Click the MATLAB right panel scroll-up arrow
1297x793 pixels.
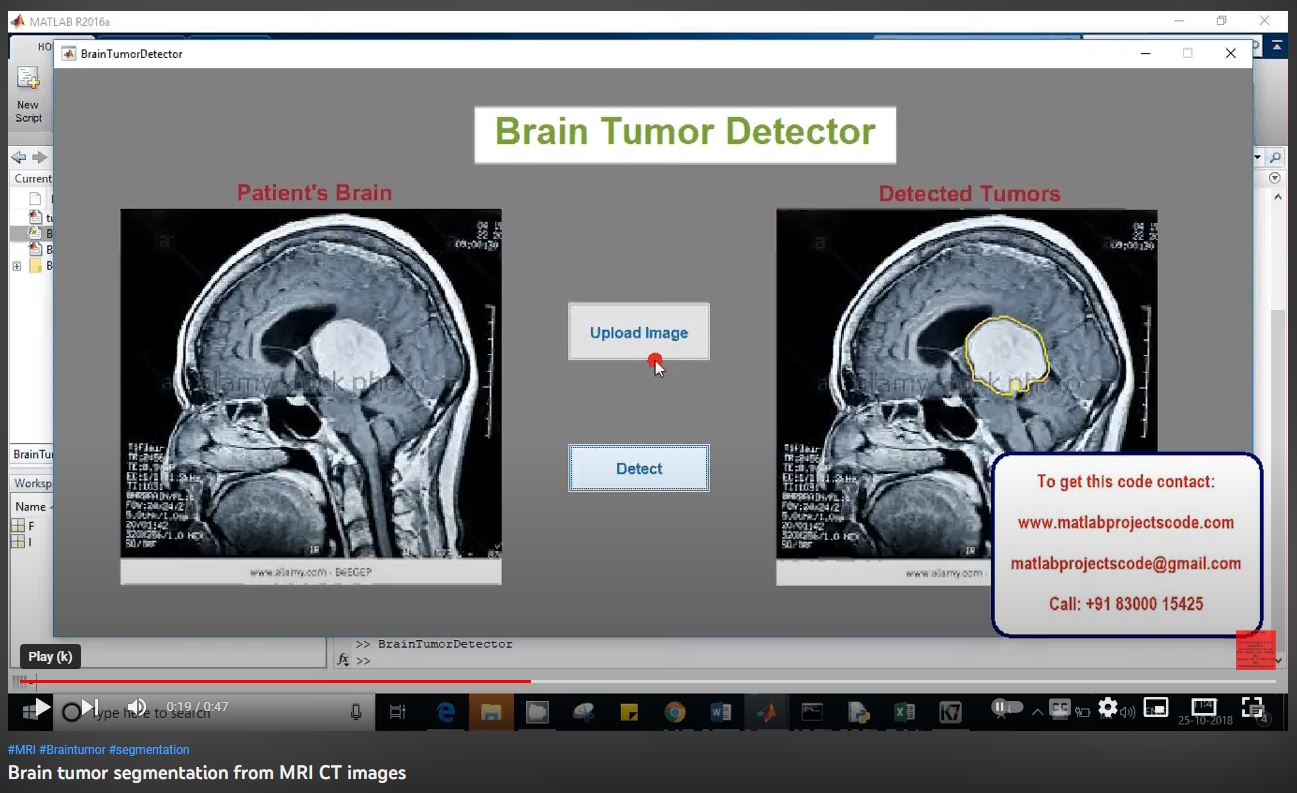pyautogui.click(x=1278, y=198)
